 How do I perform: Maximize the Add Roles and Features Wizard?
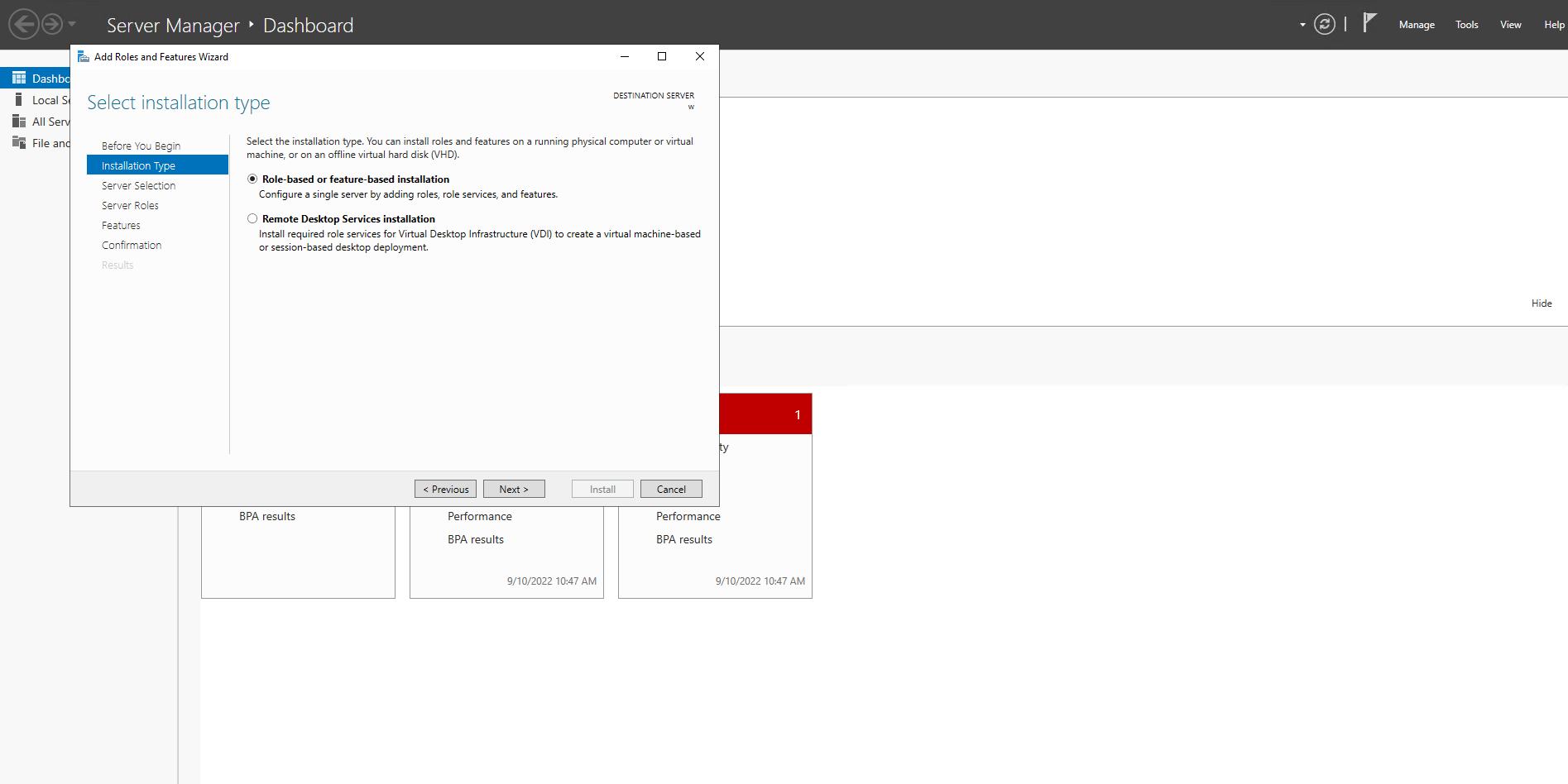[662, 56]
